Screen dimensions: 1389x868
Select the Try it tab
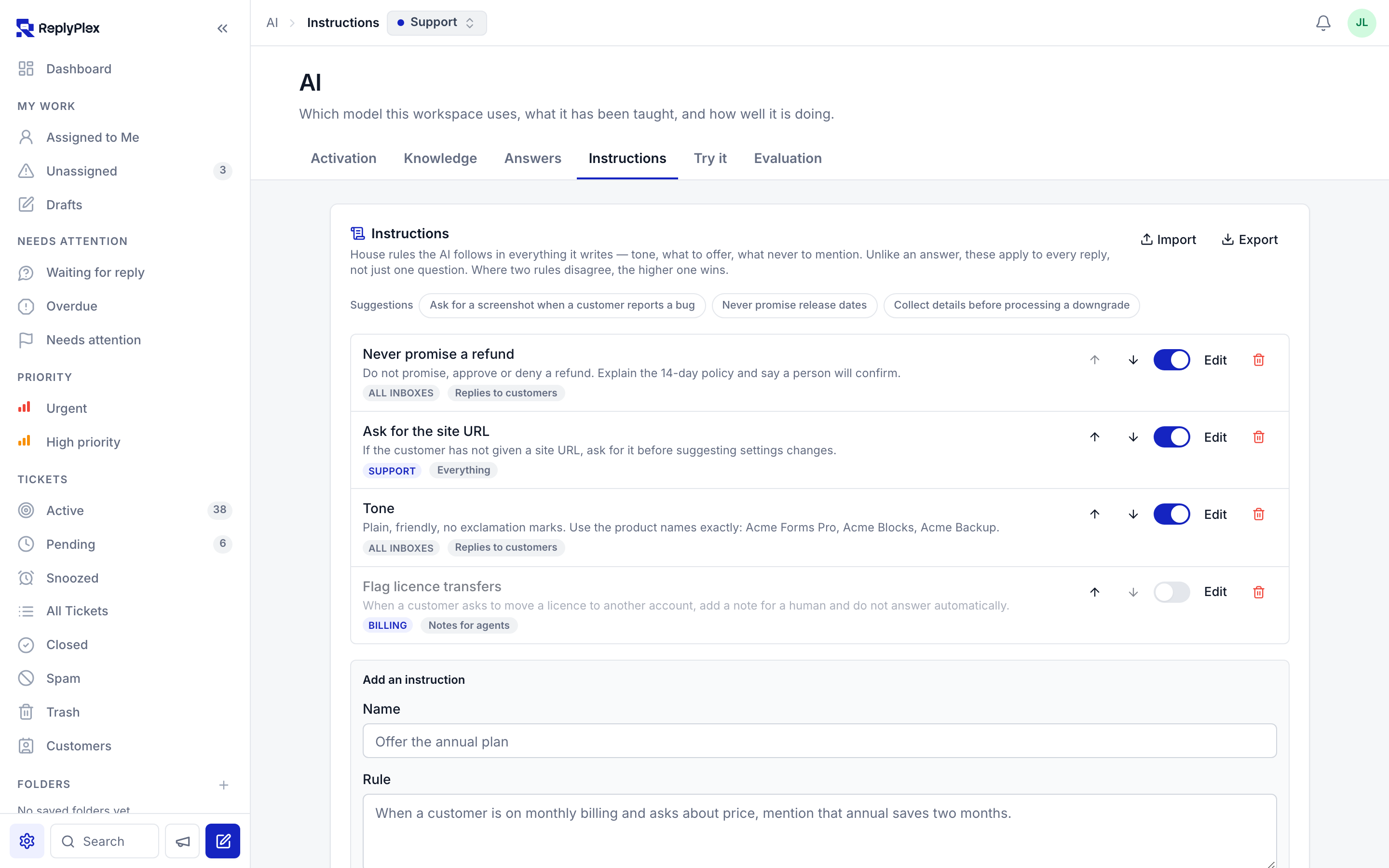(710, 159)
